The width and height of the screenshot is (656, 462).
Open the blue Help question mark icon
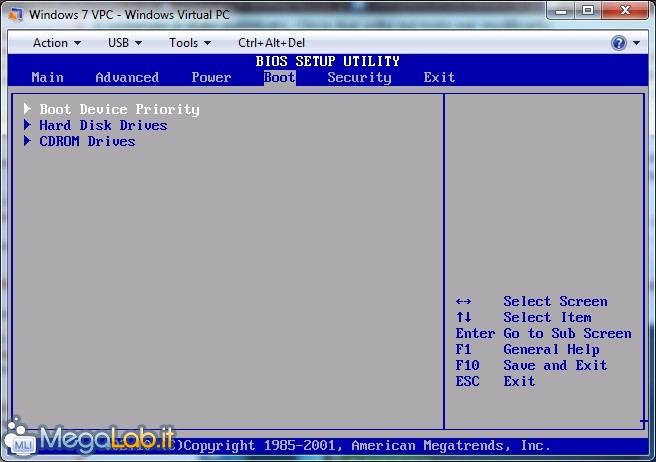coord(619,43)
